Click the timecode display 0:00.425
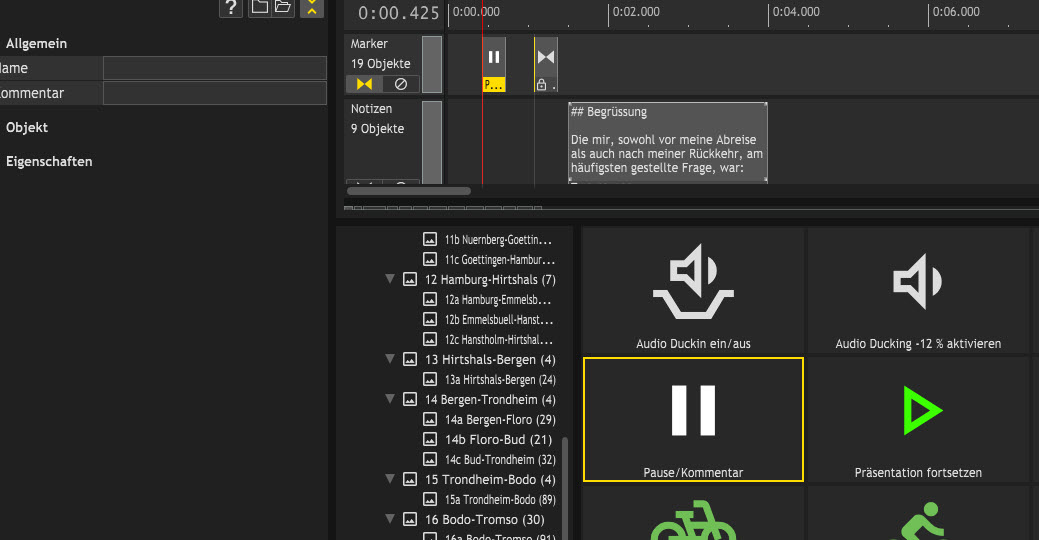This screenshot has width=1039, height=540. (398, 13)
